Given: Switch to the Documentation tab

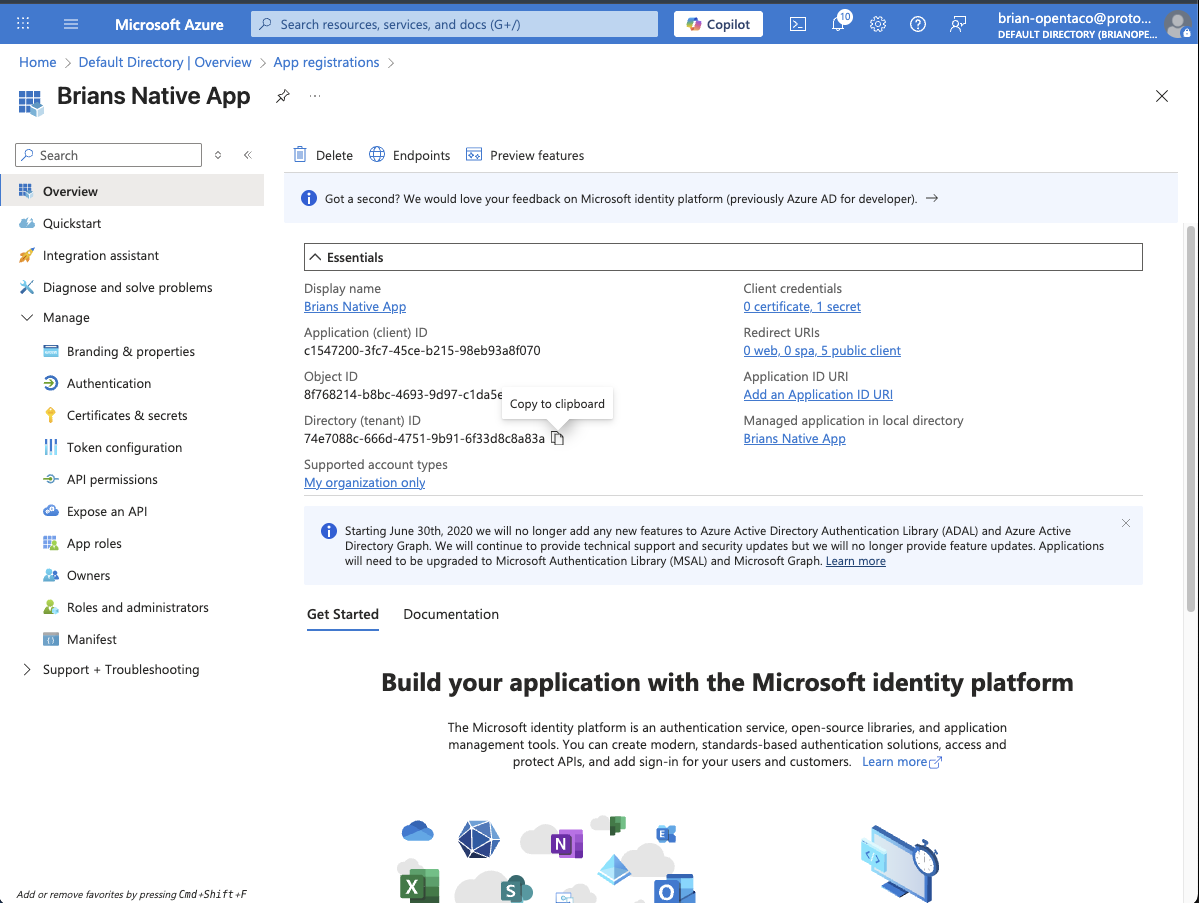Looking at the screenshot, I should point(450,614).
